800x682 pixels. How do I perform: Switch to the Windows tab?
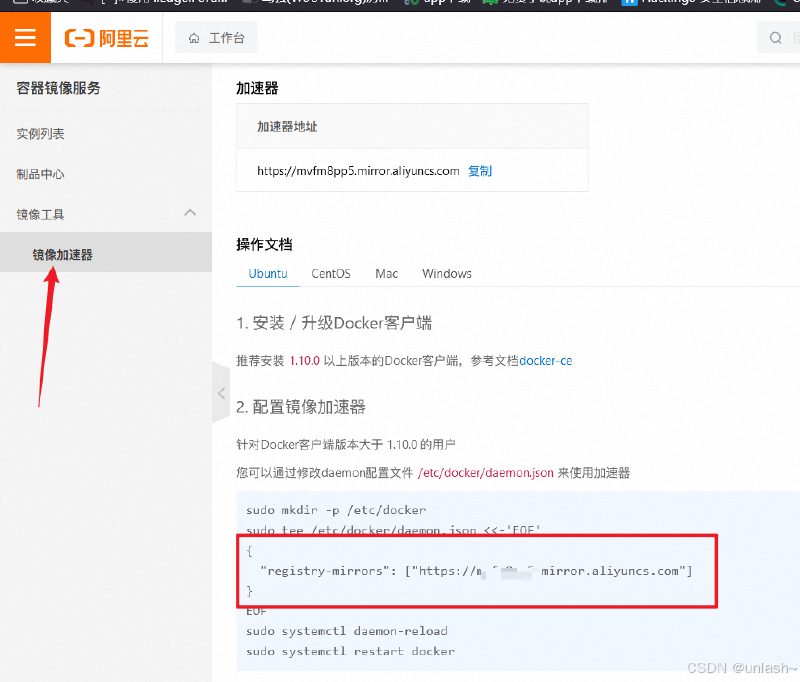coord(447,274)
